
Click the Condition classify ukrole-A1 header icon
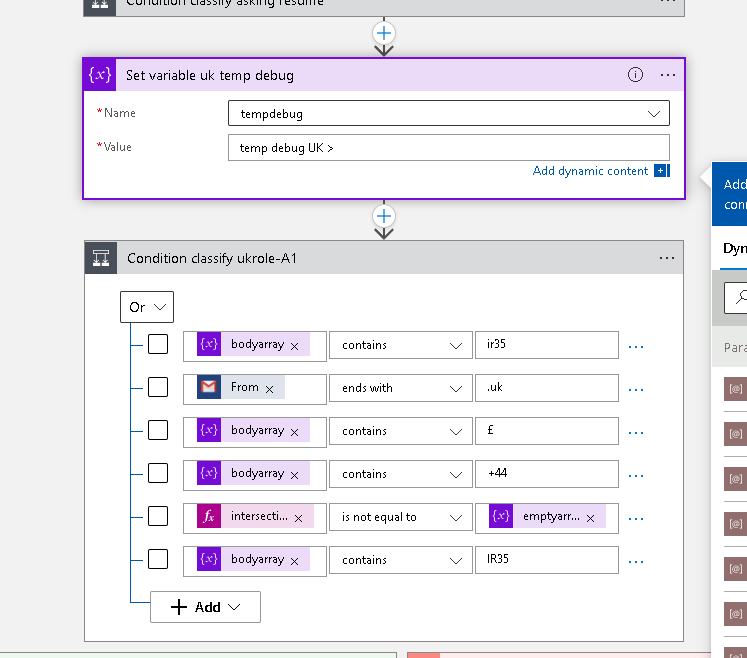(x=101, y=258)
